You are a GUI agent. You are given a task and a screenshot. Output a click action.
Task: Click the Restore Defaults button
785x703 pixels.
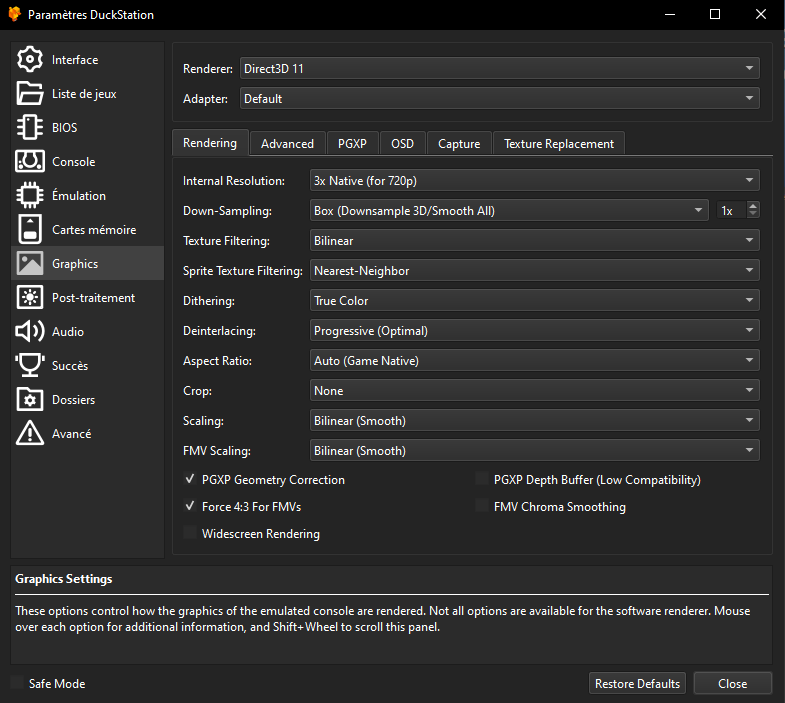[x=637, y=683]
